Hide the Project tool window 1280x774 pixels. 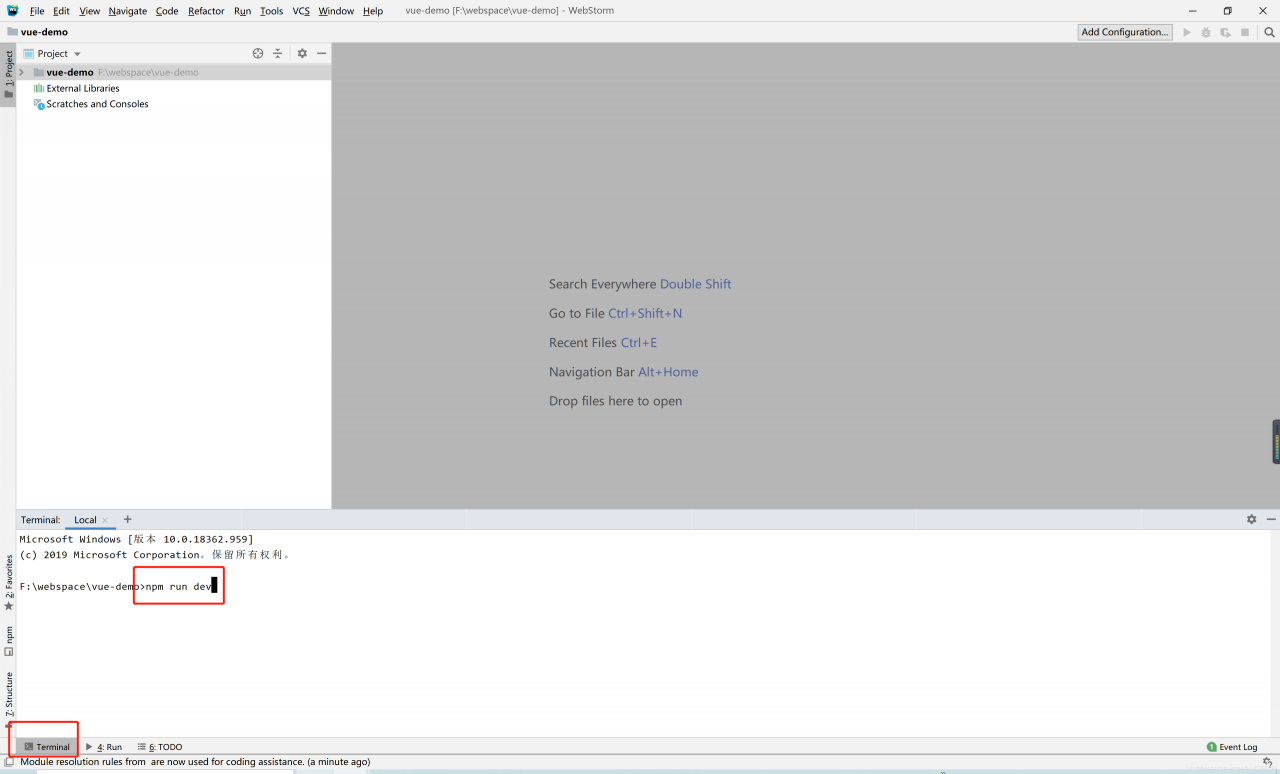(x=321, y=54)
